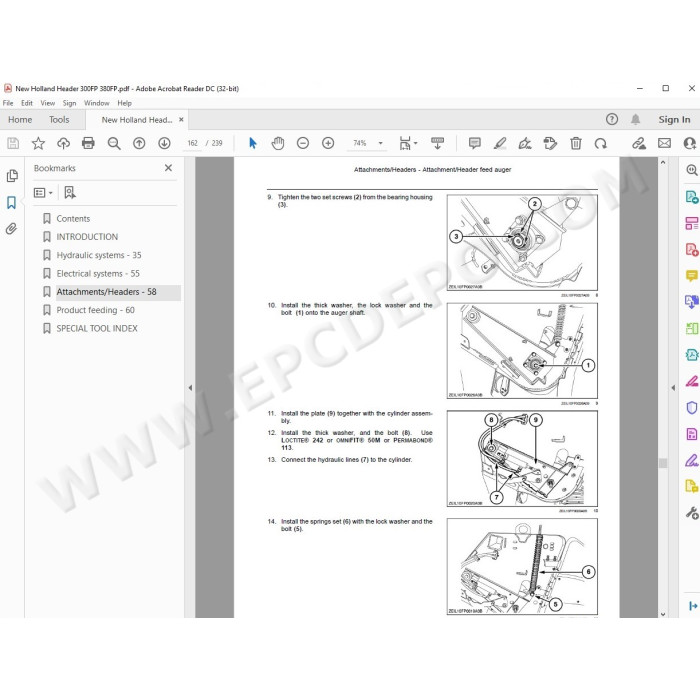Open the search side tool magnifier
Screen dimensions: 700x700
tap(692, 170)
